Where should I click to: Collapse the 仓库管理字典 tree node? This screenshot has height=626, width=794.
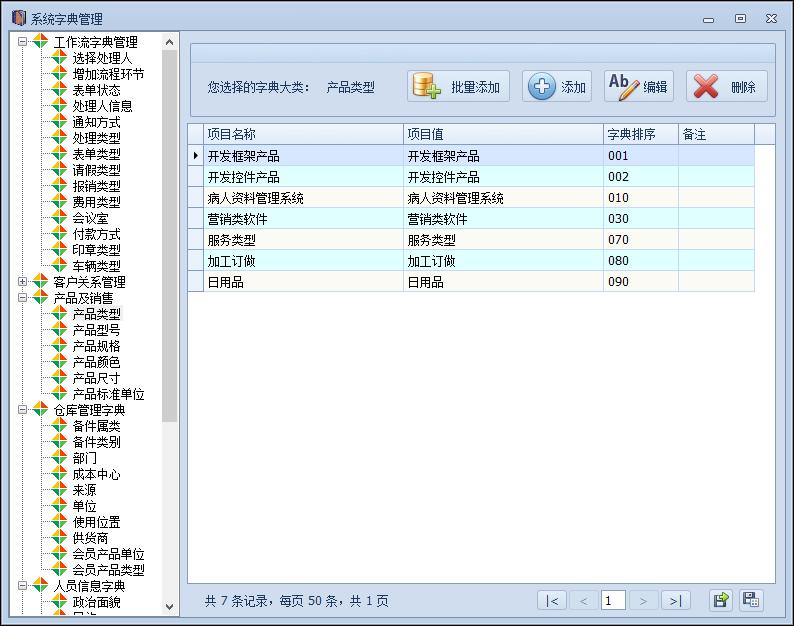(x=22, y=410)
